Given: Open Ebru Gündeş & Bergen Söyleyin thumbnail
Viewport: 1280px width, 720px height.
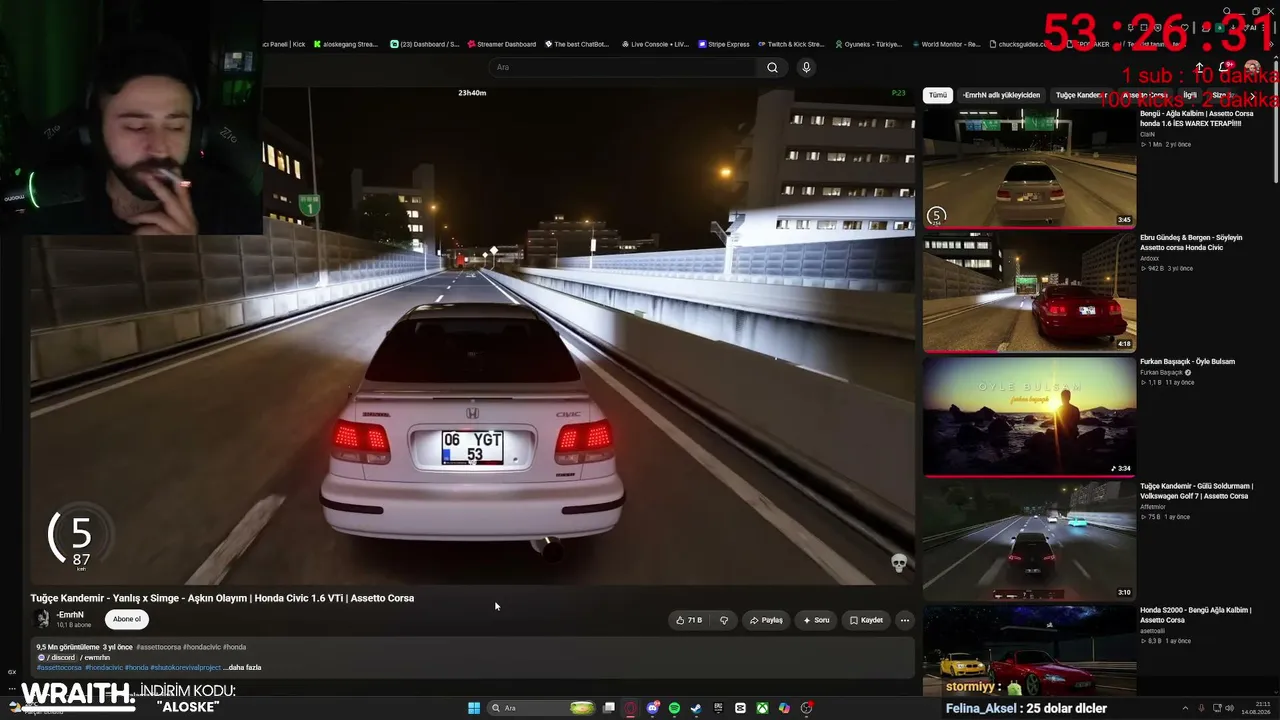Looking at the screenshot, I should click(1029, 292).
